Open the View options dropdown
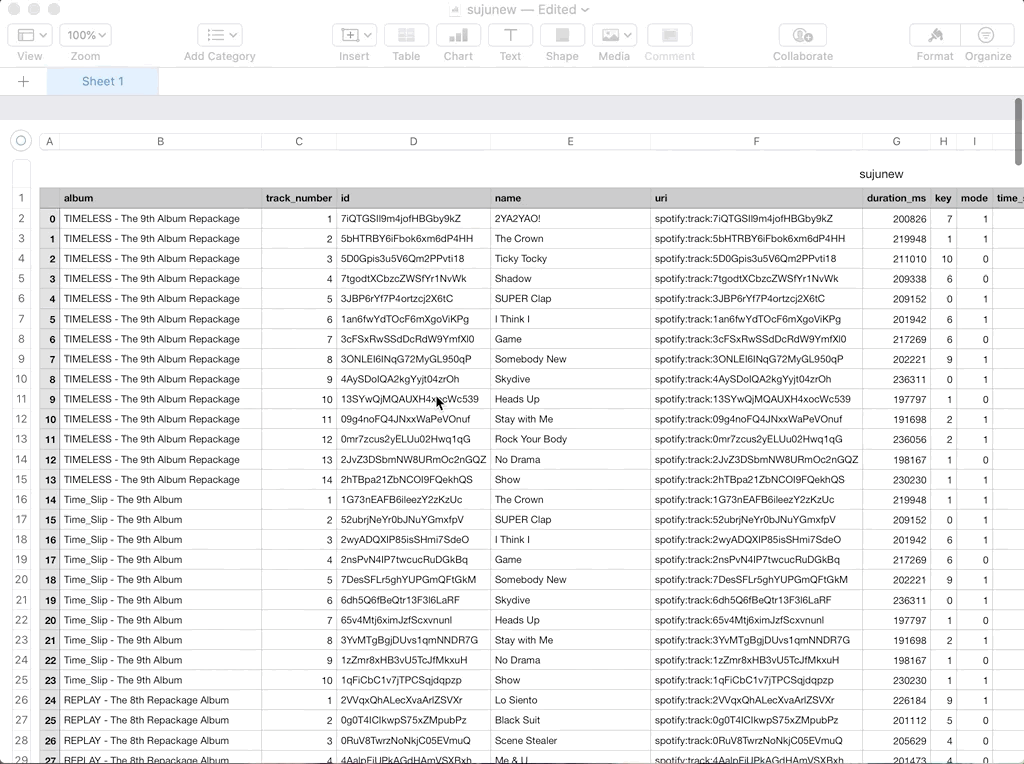Screen dimensions: 1024x764 30,34
